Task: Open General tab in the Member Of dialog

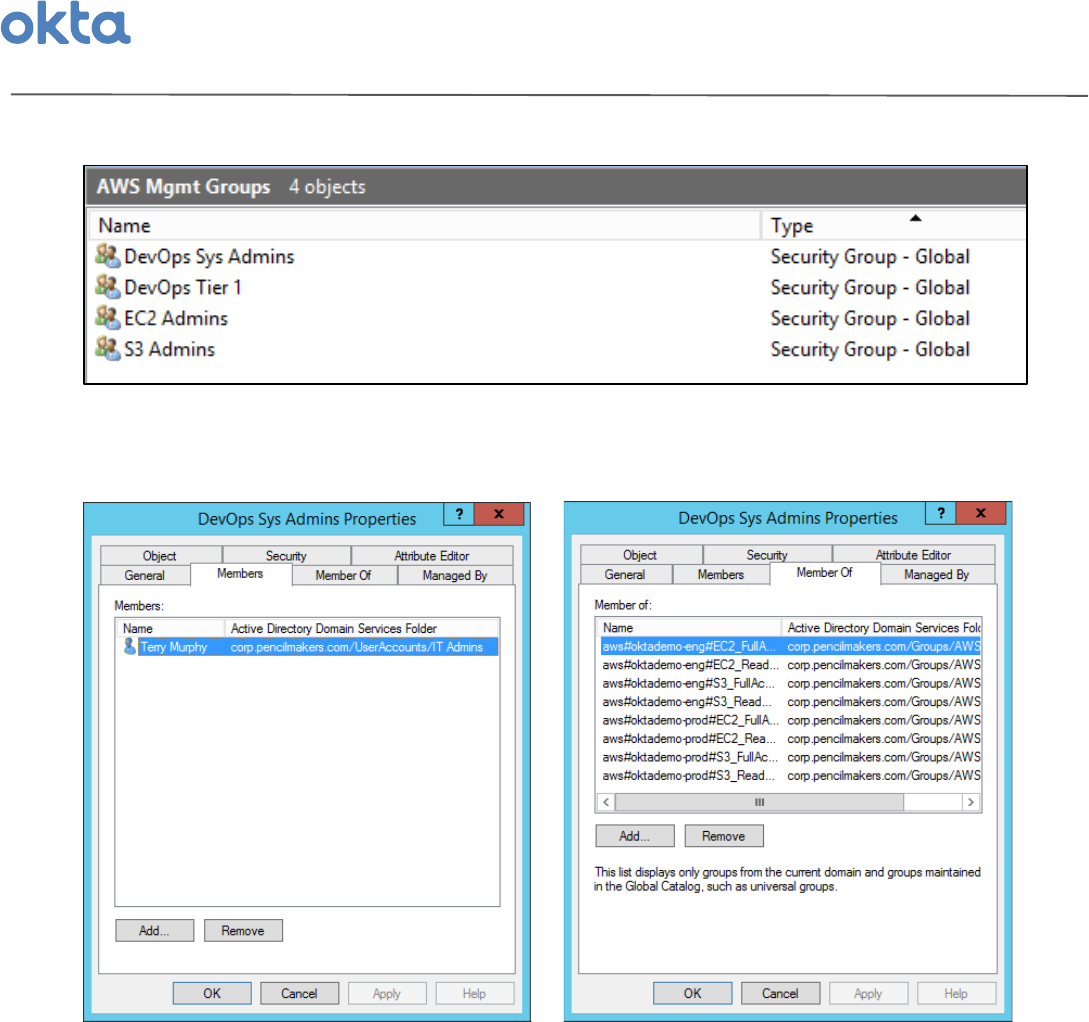Action: [x=625, y=575]
